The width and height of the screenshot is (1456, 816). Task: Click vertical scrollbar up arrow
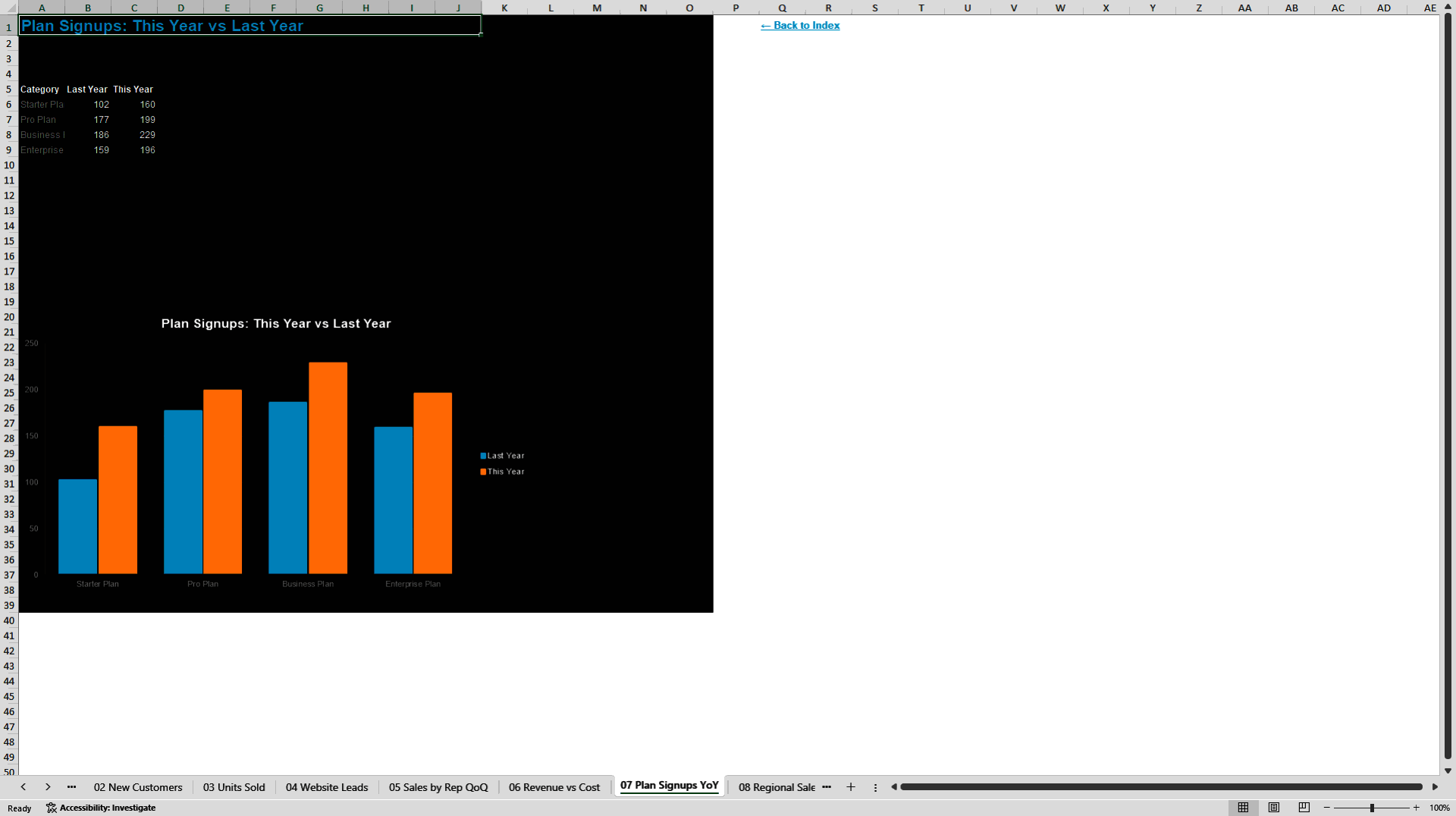point(1448,7)
